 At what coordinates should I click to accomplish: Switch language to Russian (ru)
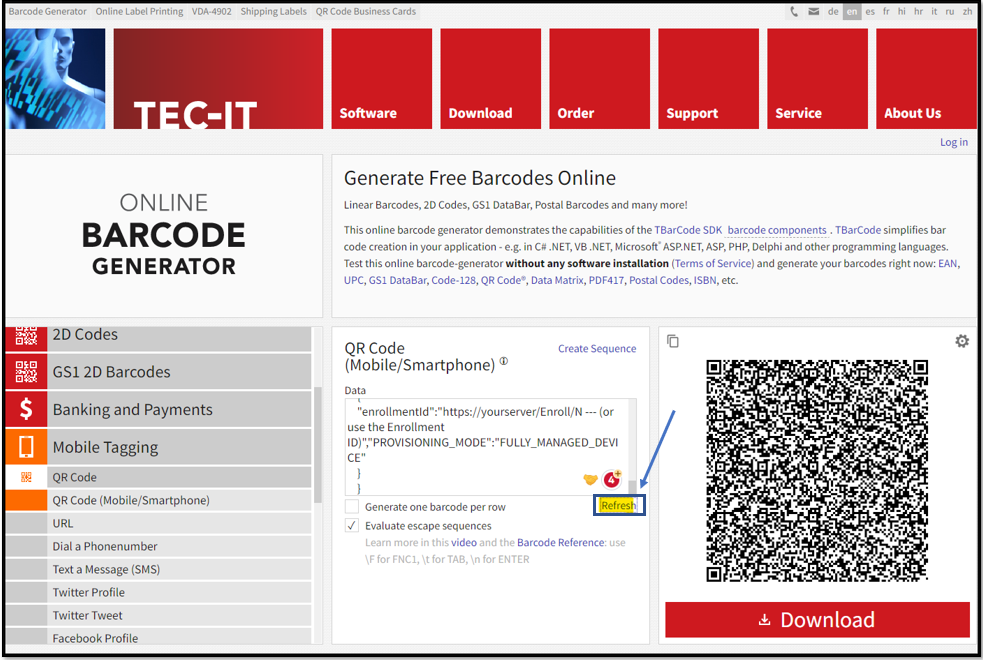(950, 11)
